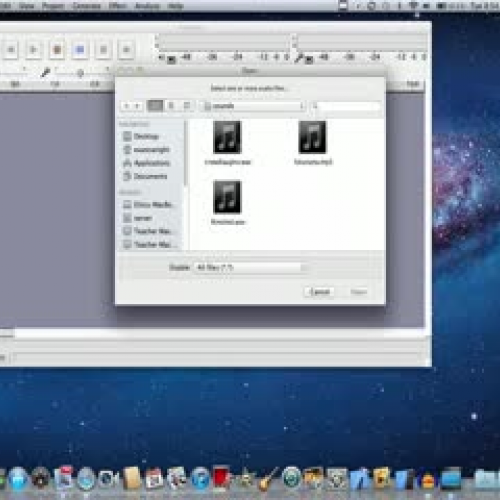Click the Skip to End transport button
500x500 pixels.
tap(126, 50)
